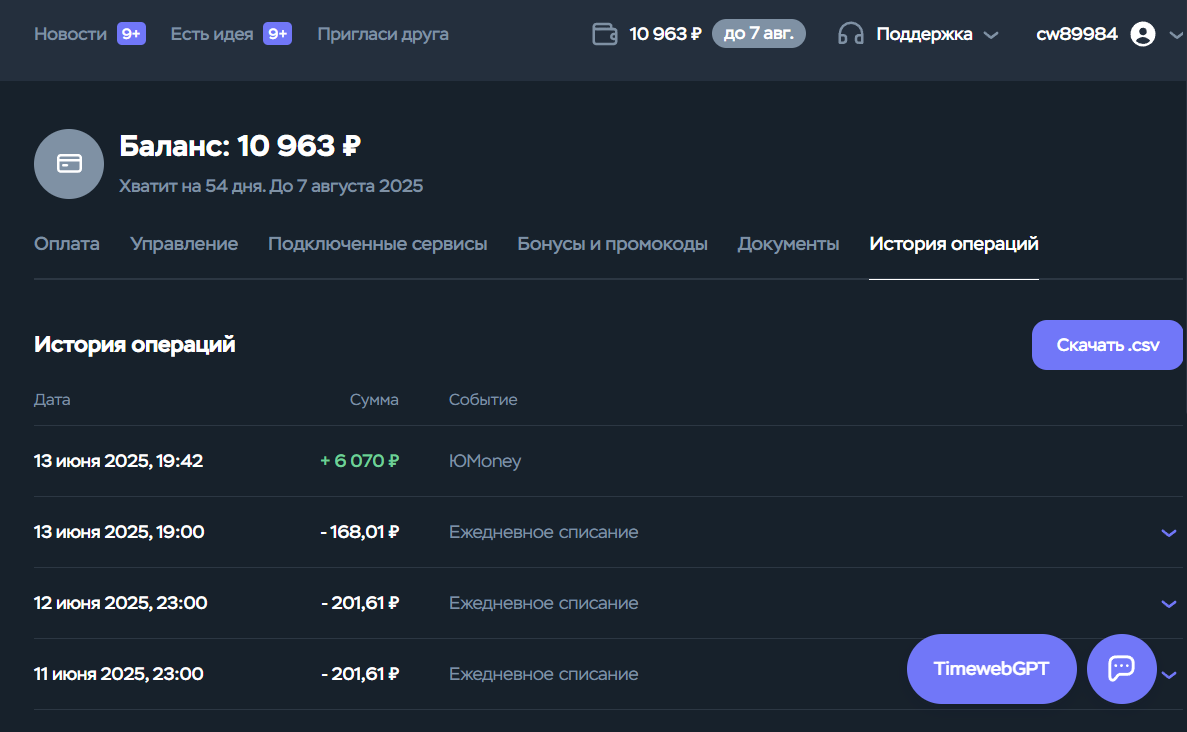
Task: Click Ежедневное списание in 13 июня row
Action: [544, 532]
